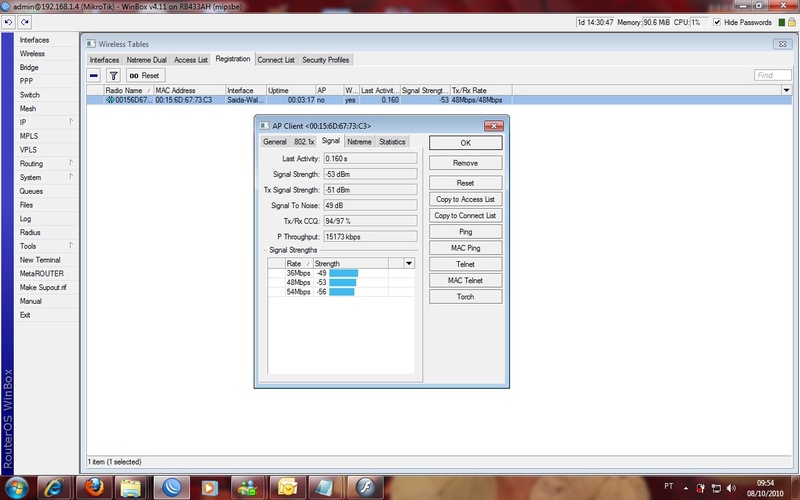Image resolution: width=800 pixels, height=500 pixels.
Task: Open the mail envelope taskbar icon
Action: [287, 487]
